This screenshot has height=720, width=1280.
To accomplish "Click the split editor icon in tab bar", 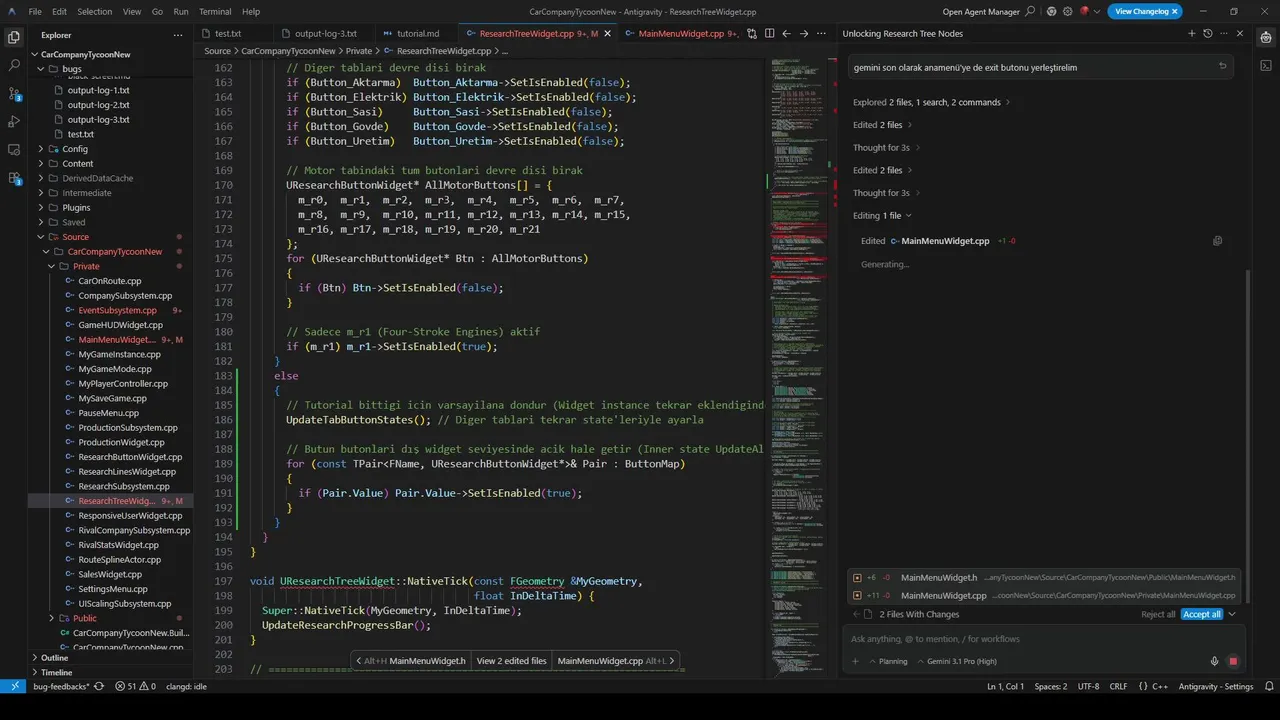I will (x=769, y=33).
